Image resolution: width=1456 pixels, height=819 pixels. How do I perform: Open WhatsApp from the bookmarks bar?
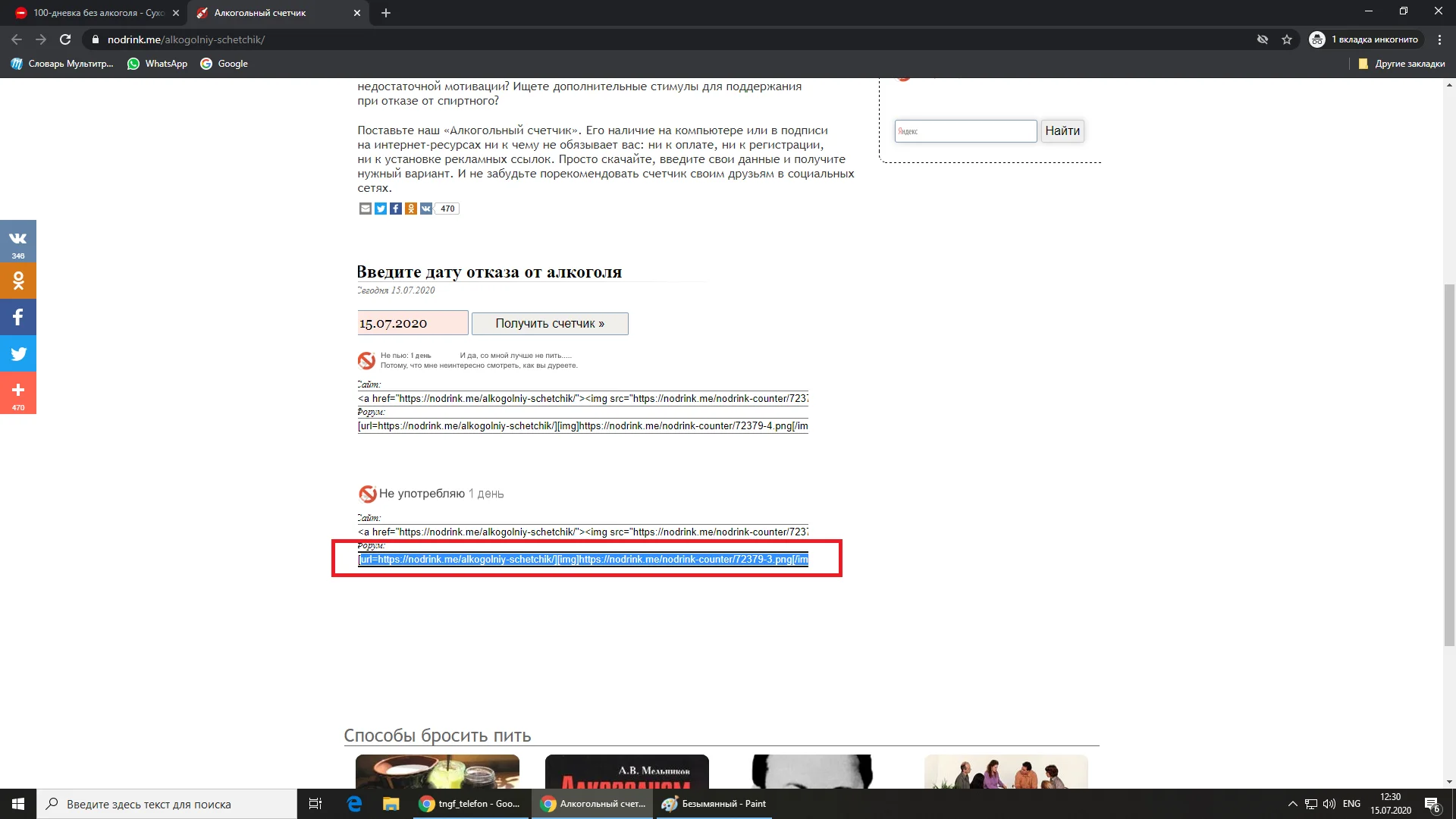coord(157,64)
